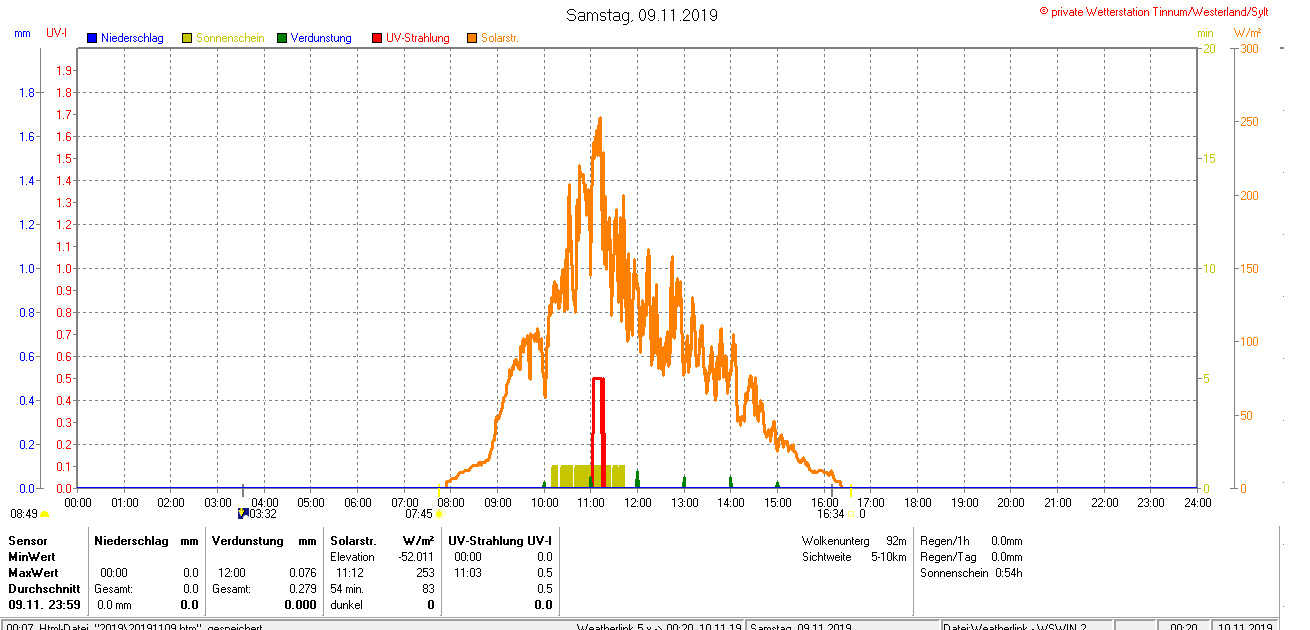Viewport: 1310px width, 630px height.
Task: Click the red UV-Strahlung legend square
Action: tap(377, 38)
